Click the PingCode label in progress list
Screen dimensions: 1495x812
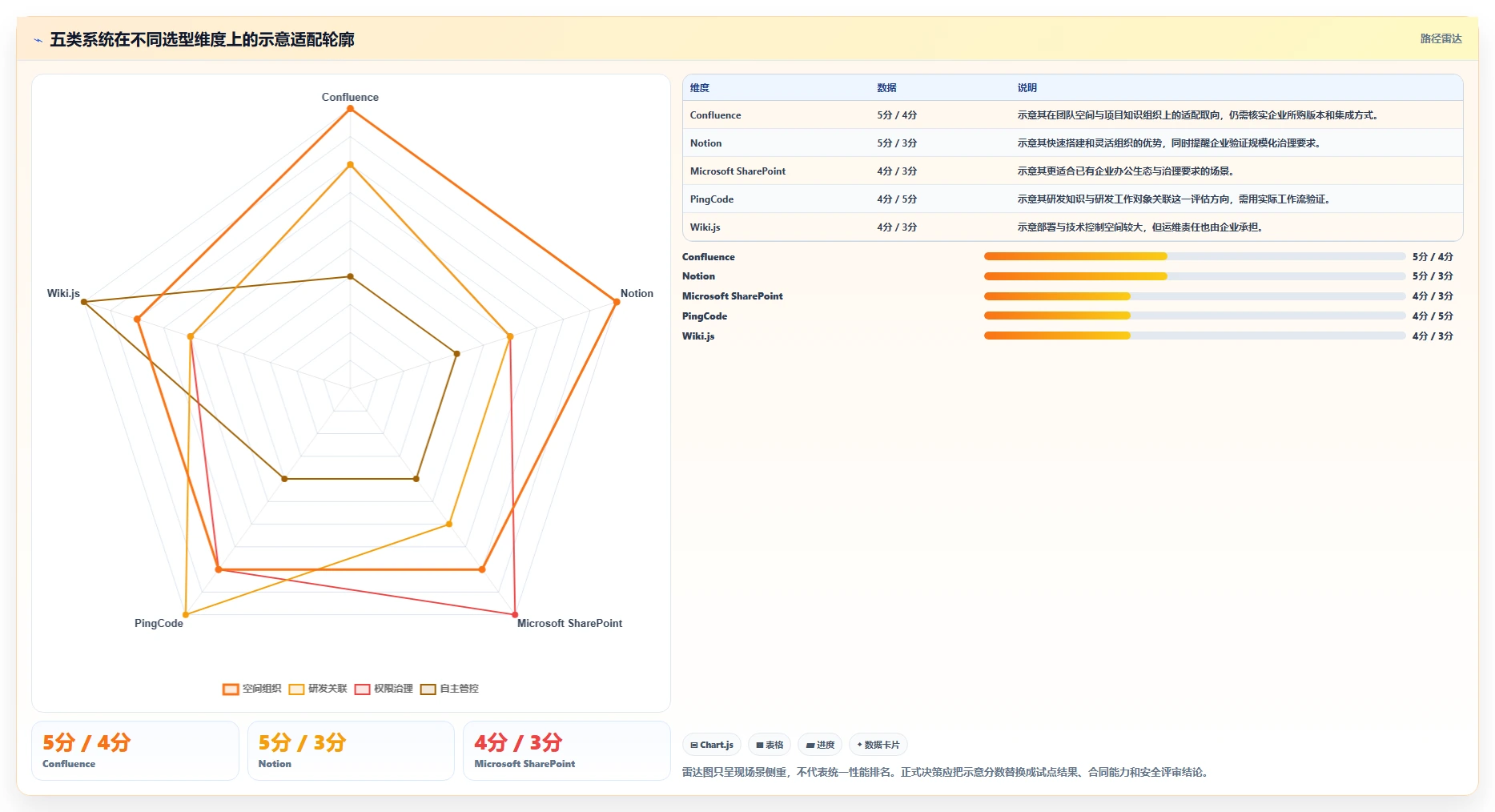(x=705, y=316)
